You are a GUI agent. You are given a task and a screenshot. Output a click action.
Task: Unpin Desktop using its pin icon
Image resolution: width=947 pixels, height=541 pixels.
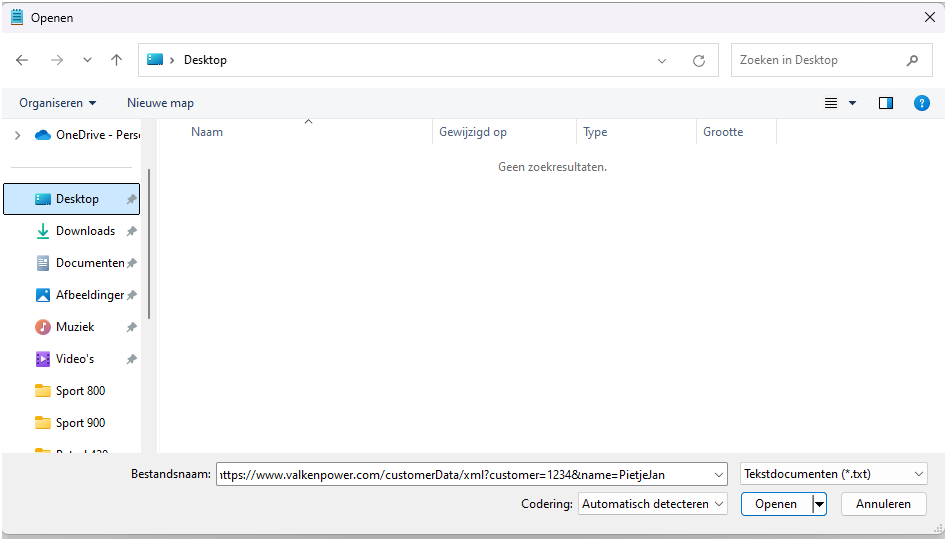tap(131, 199)
